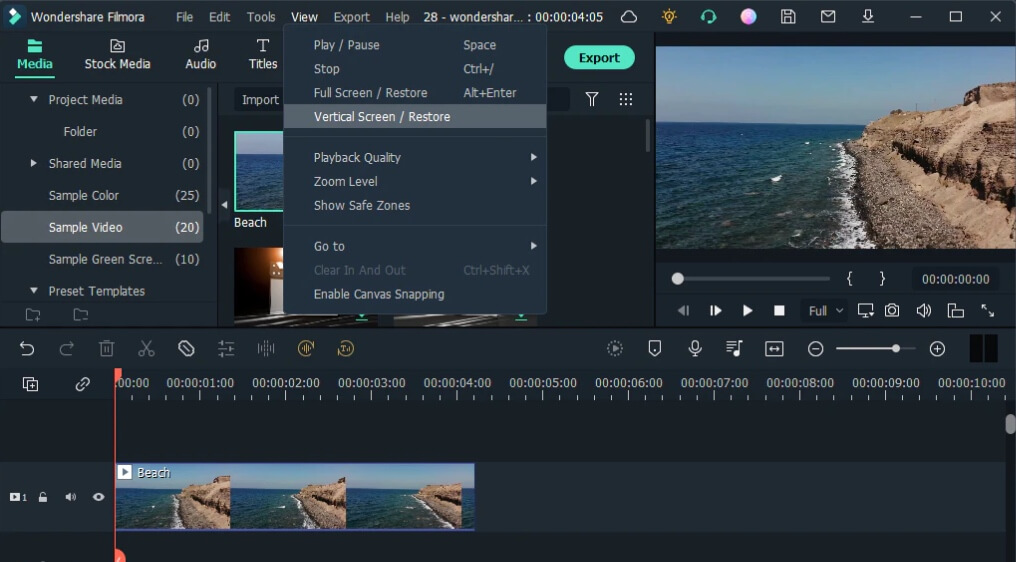Open the user account avatar
Screen dimensions: 1016x562
coord(748,17)
